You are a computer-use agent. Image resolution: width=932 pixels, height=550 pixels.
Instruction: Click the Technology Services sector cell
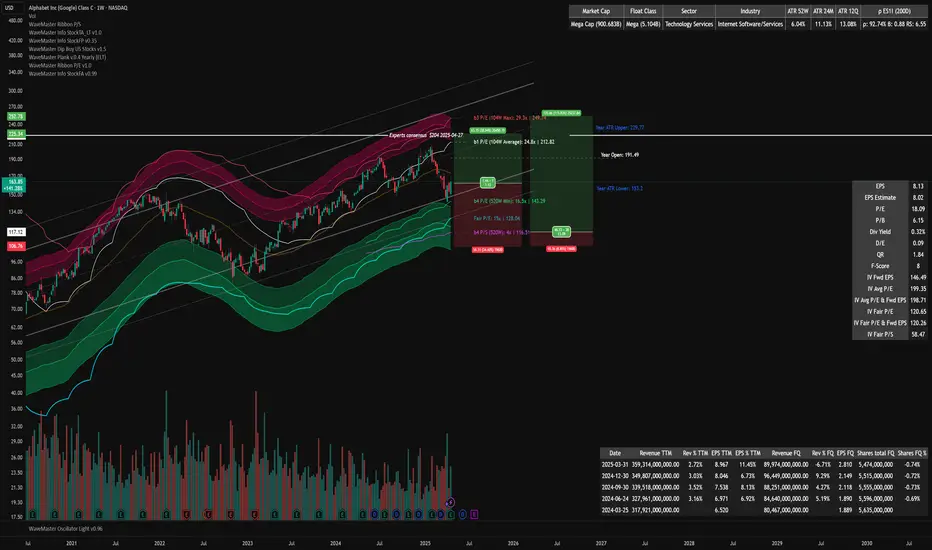click(x=689, y=24)
